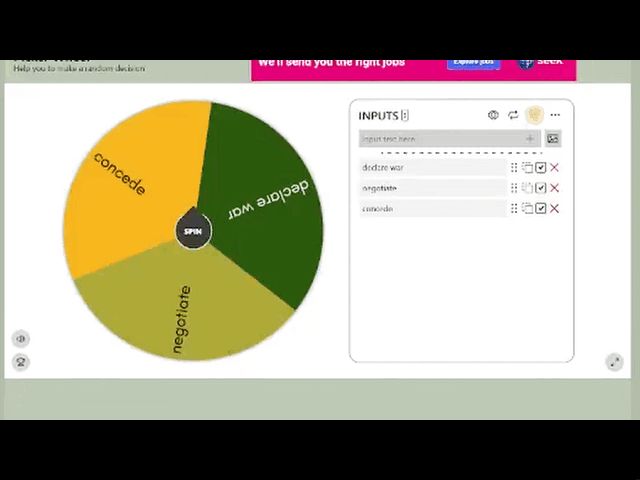Grab the drag handle for negotiate
This screenshot has height=480, width=640.
[514, 188]
